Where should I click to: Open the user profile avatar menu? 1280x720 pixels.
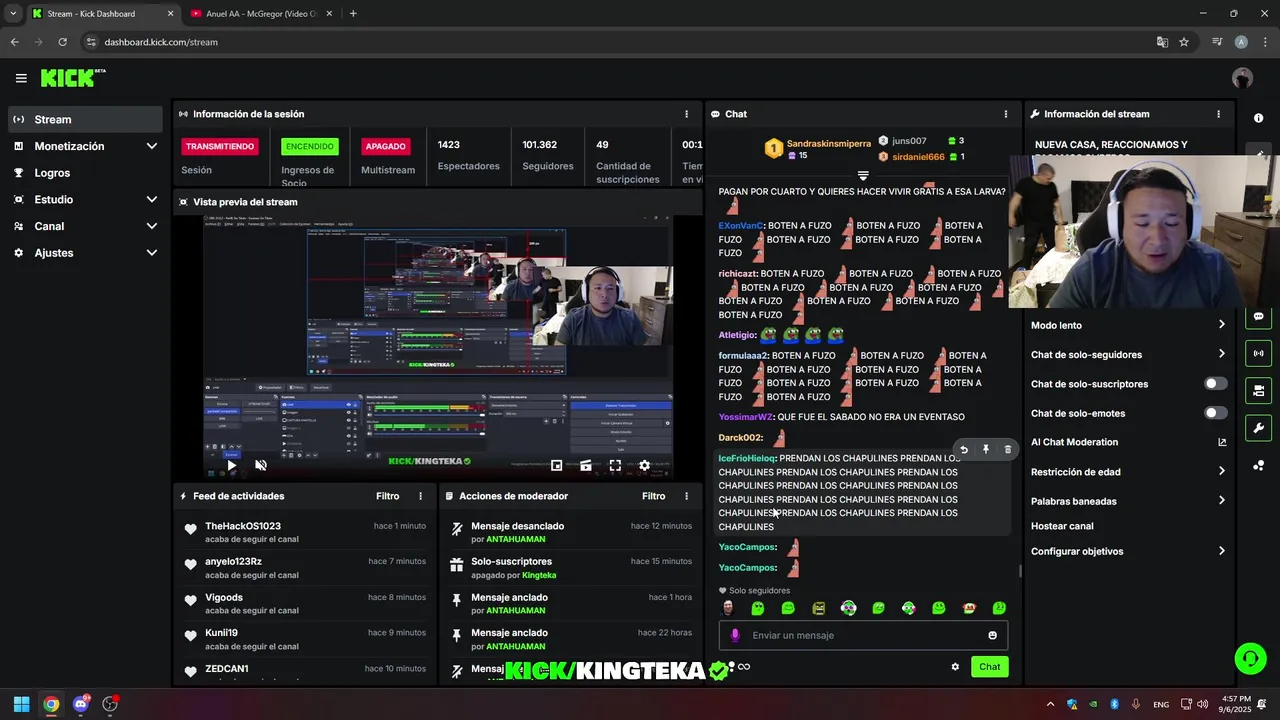[x=1242, y=78]
